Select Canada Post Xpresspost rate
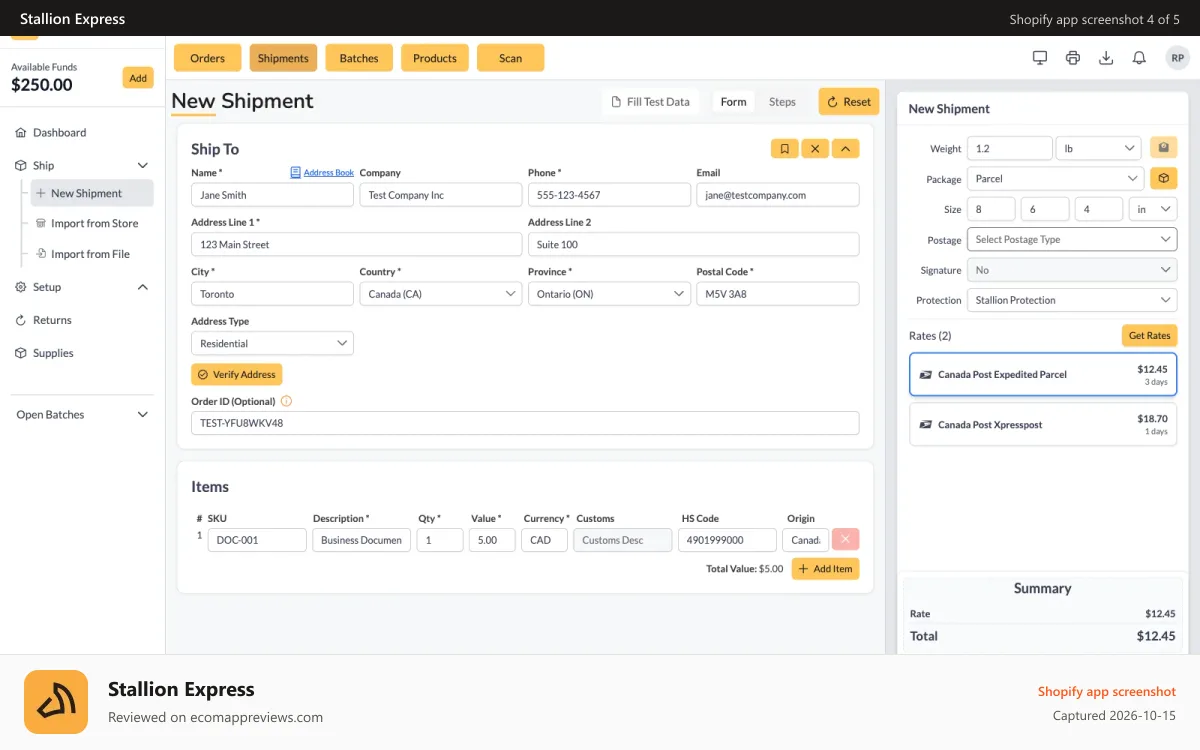The image size is (1200, 750). click(x=1043, y=424)
